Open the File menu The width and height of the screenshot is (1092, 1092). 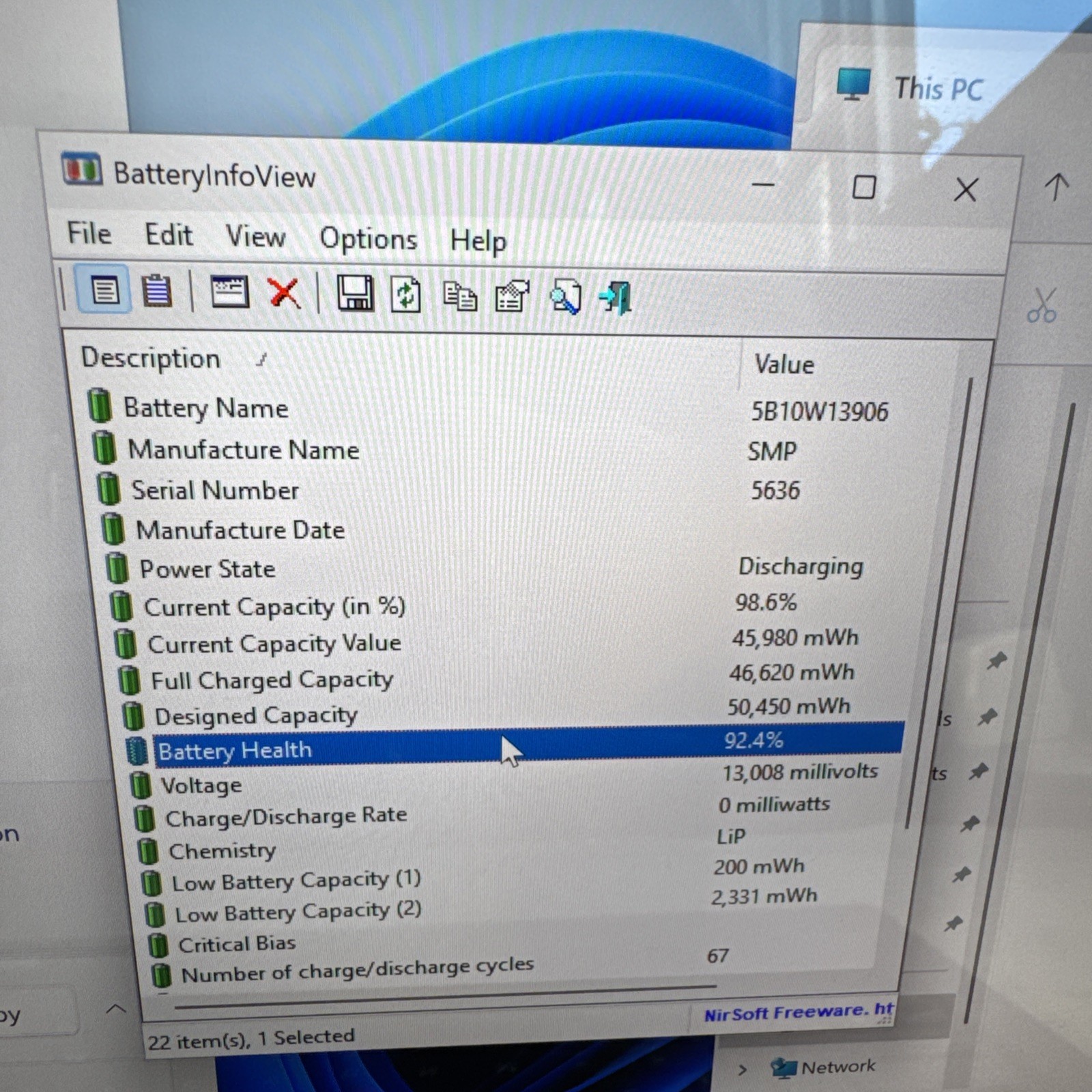tap(89, 233)
